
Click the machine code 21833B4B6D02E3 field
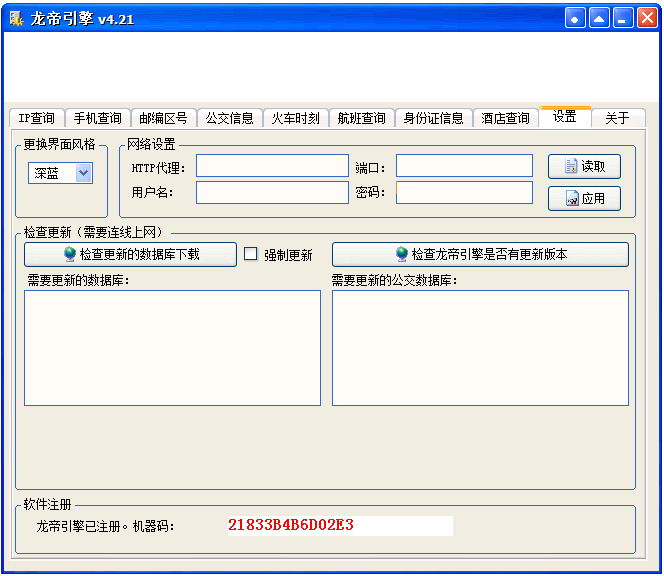(x=340, y=526)
